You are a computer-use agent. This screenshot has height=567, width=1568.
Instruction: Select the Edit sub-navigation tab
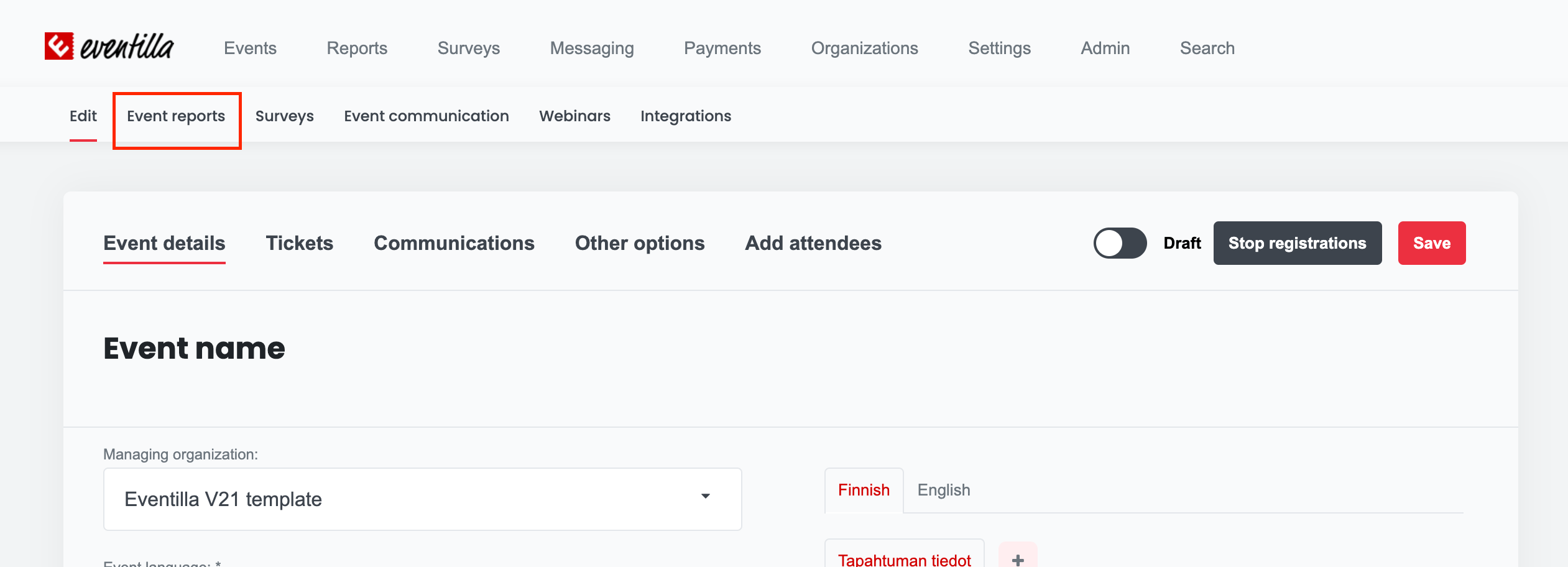[83, 116]
